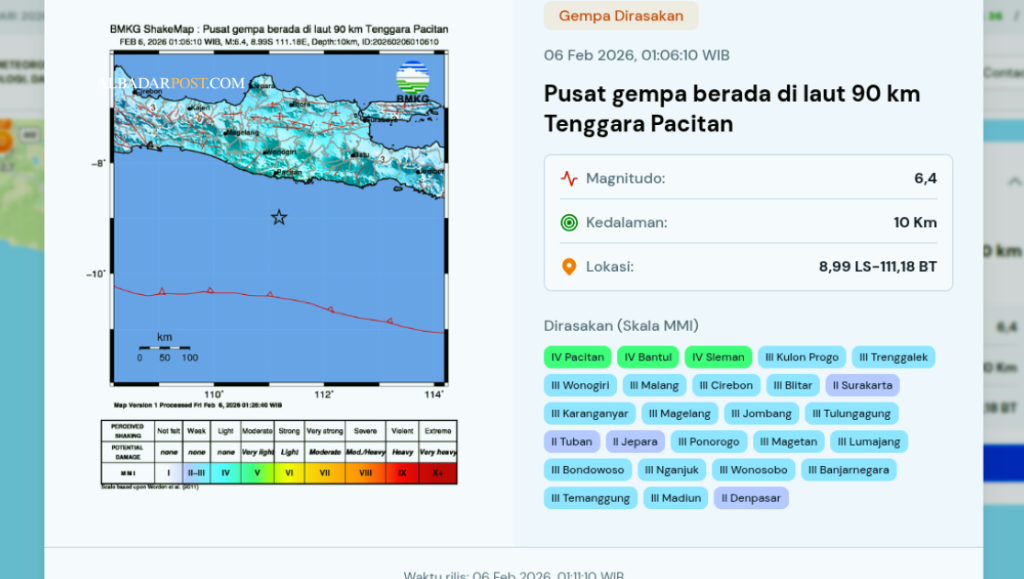The image size is (1024, 579).
Task: Click the earthquake headline about Tenggara Pacitan
Action: point(731,109)
